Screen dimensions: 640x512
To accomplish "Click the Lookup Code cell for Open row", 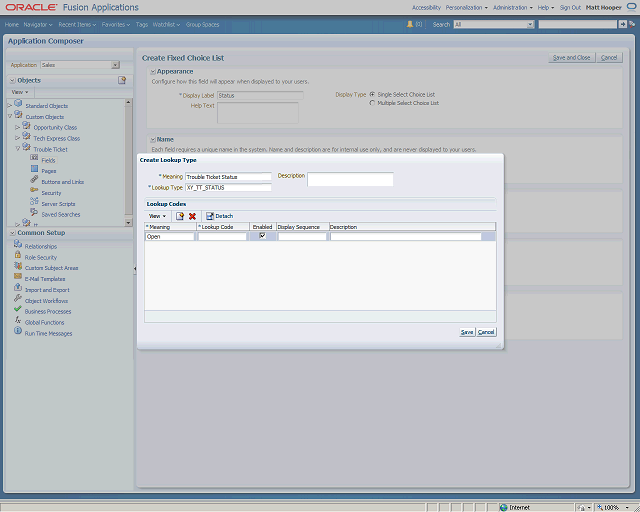I will pos(222,236).
